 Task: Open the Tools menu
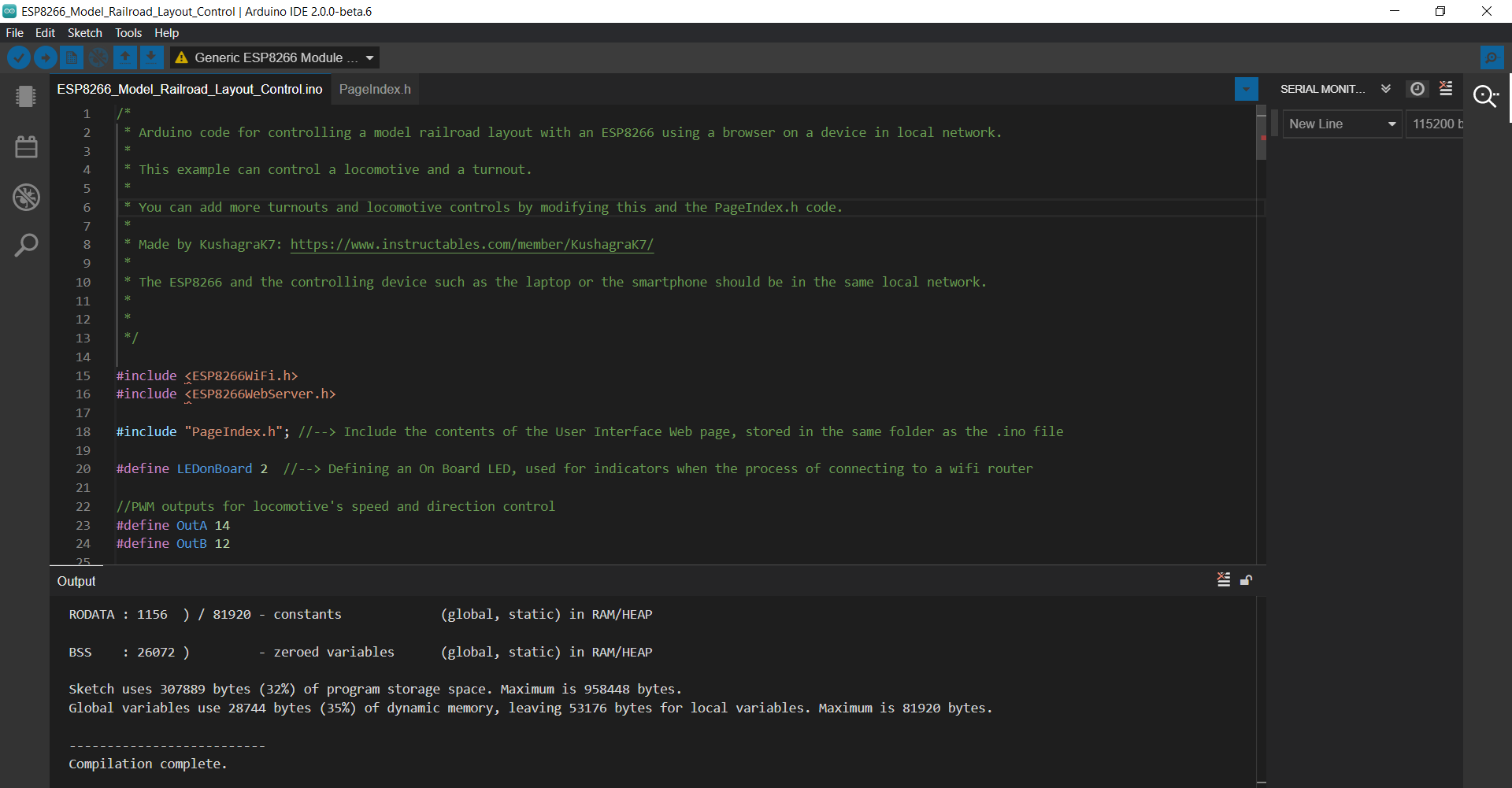tap(128, 32)
